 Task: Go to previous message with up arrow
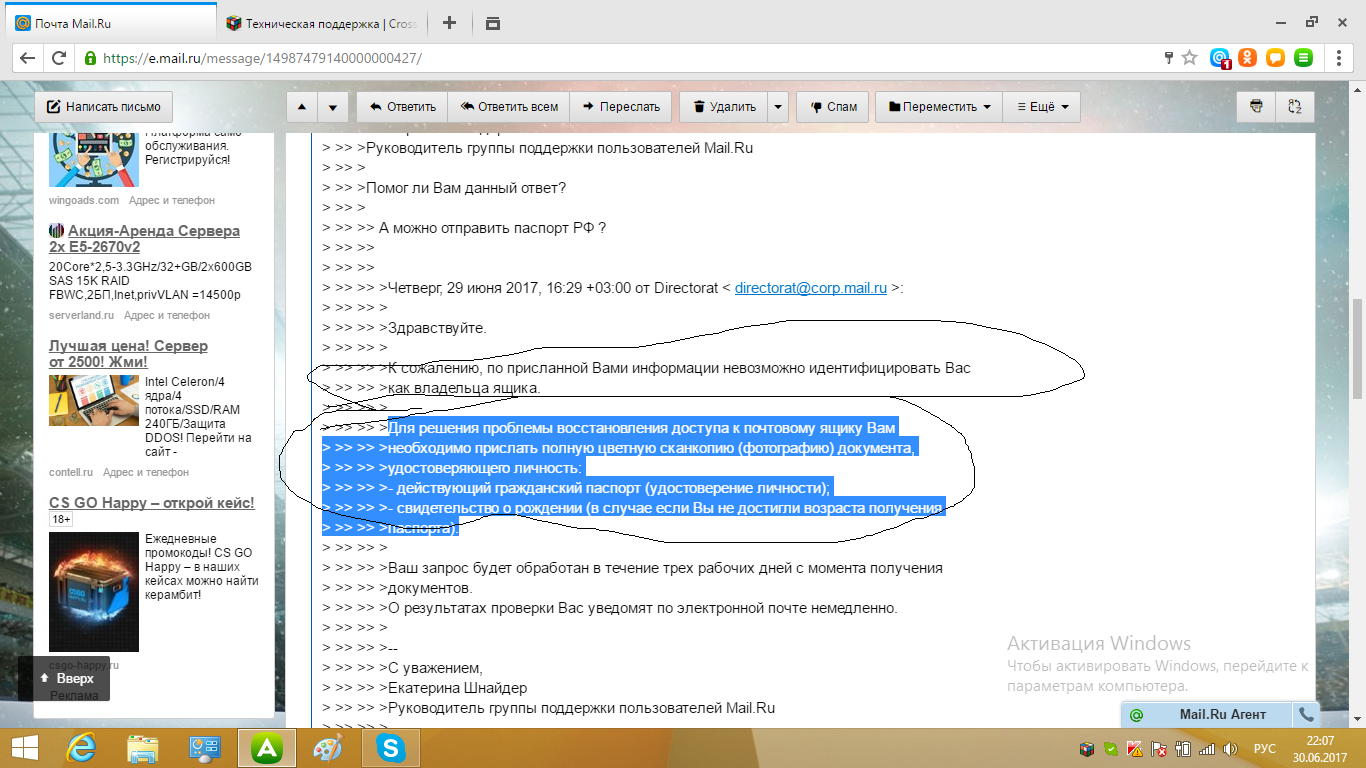tap(303, 107)
